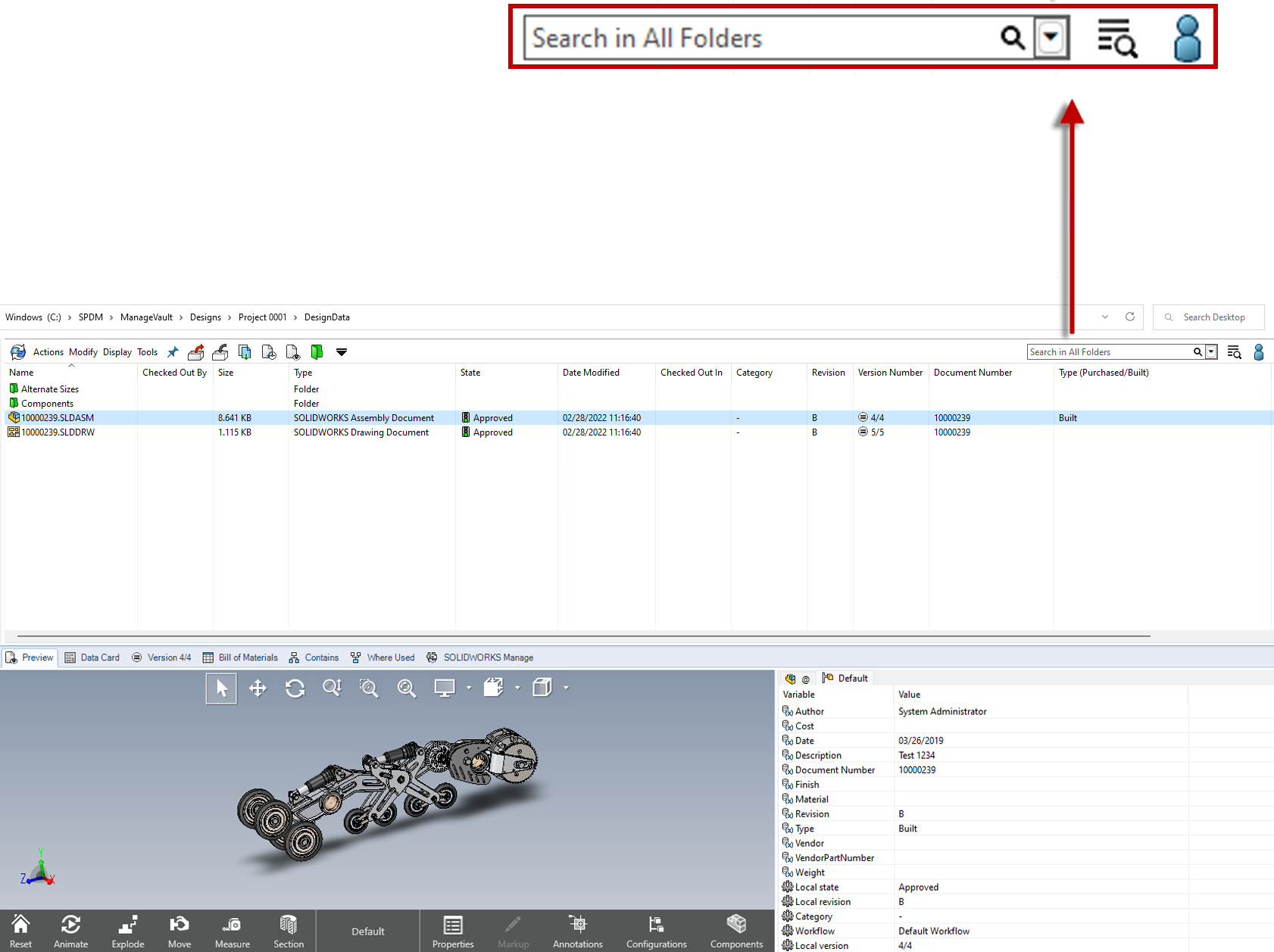Select the Zoom to Area tool

pos(369,688)
